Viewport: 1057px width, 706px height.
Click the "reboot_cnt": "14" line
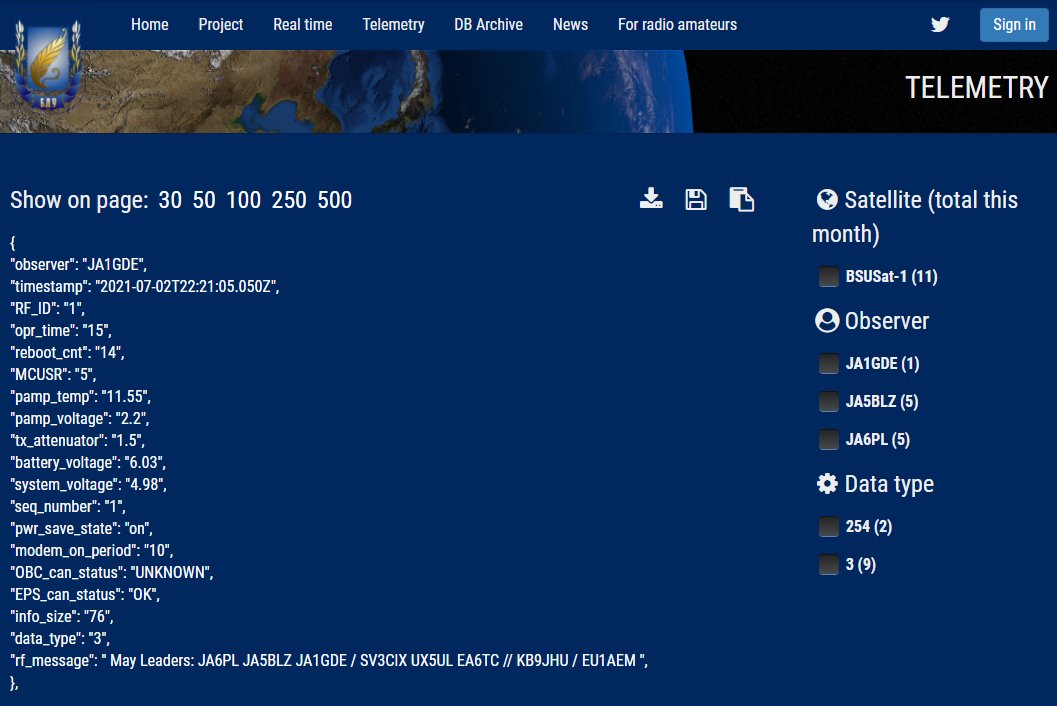(x=67, y=353)
